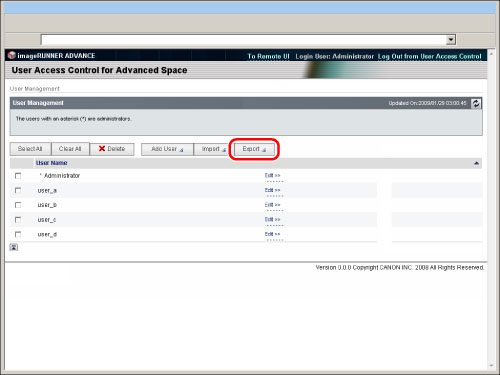The image size is (500, 375).
Task: Click the Clear All button
Action: [x=70, y=149]
